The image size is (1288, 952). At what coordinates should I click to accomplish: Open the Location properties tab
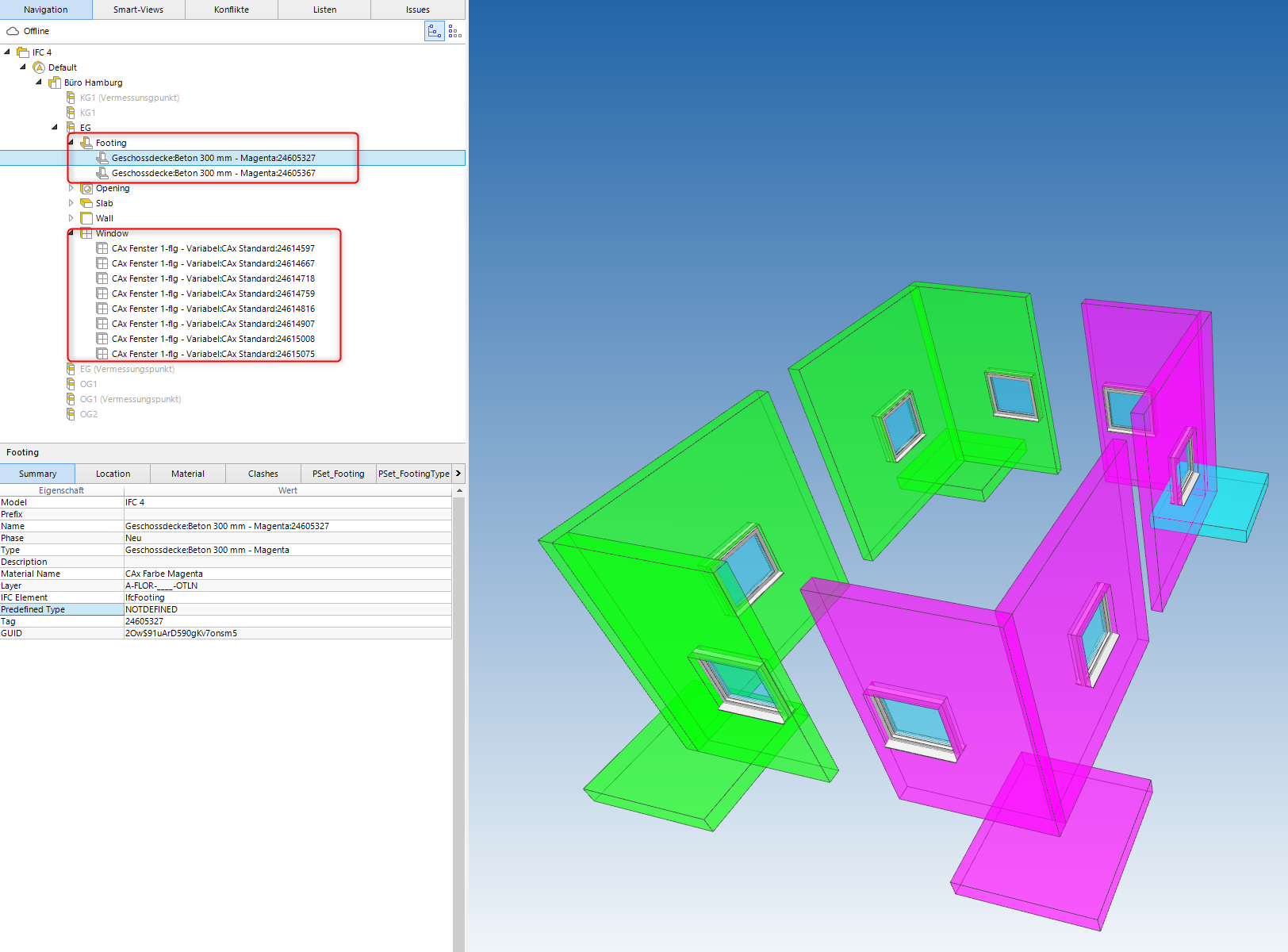[x=113, y=474]
